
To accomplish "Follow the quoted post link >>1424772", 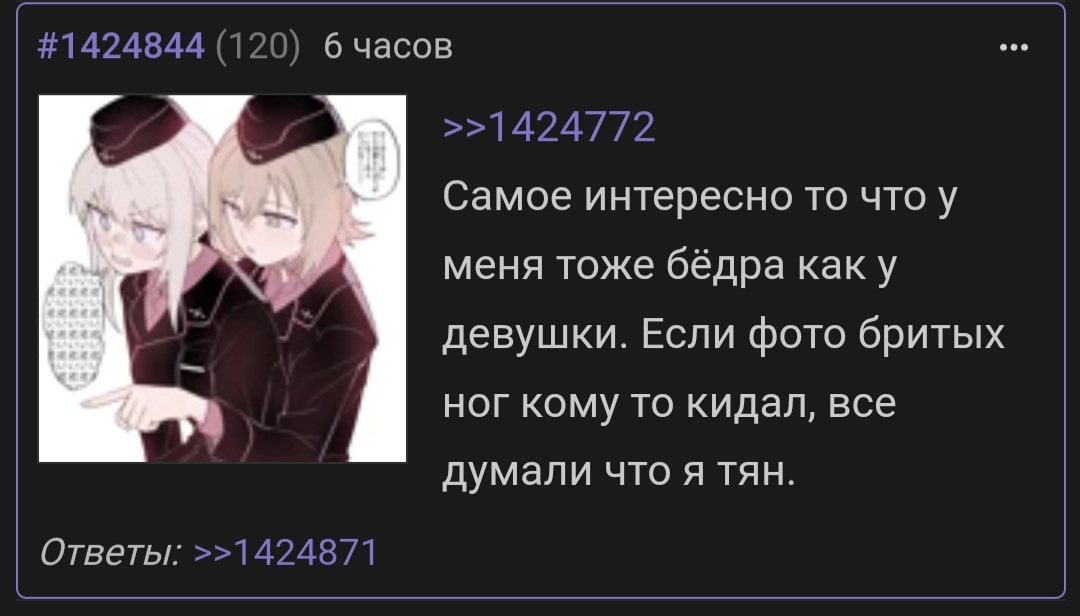I will 549,127.
